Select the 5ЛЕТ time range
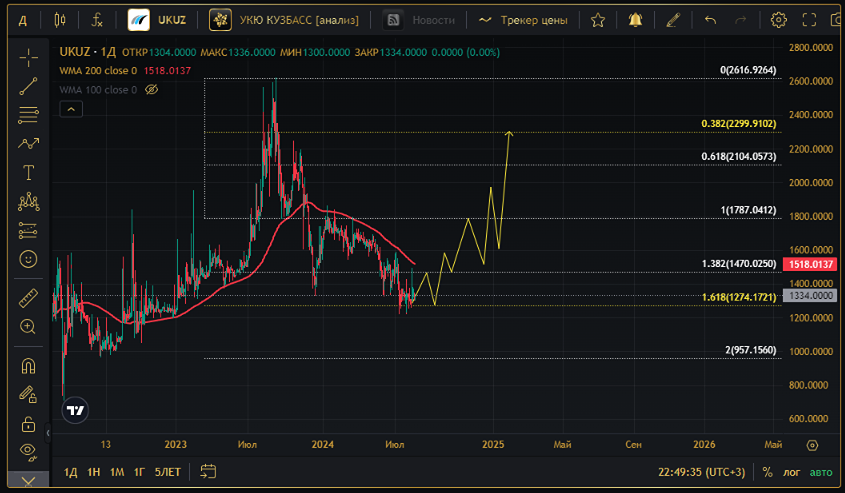This screenshot has height=493, width=845. point(168,472)
